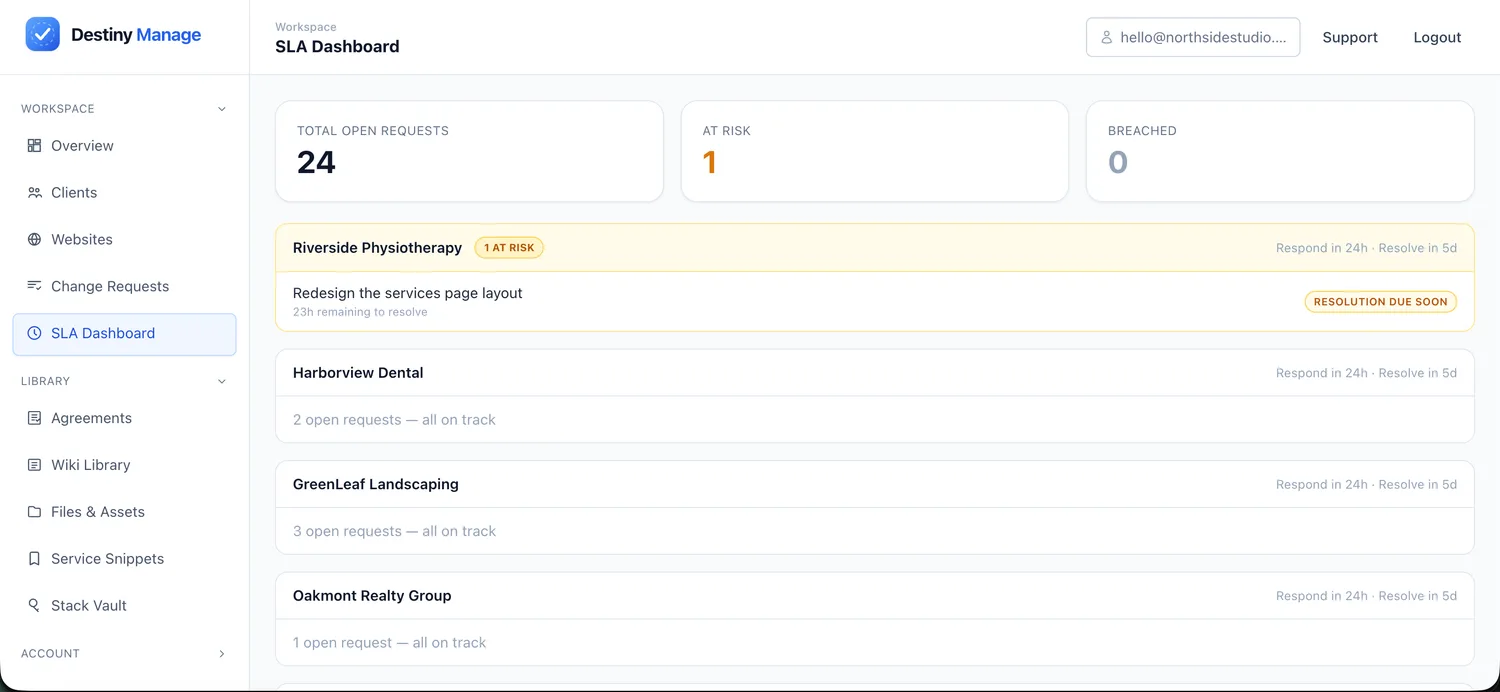Click the Oakmont Realty Group client name

pyautogui.click(x=372, y=596)
